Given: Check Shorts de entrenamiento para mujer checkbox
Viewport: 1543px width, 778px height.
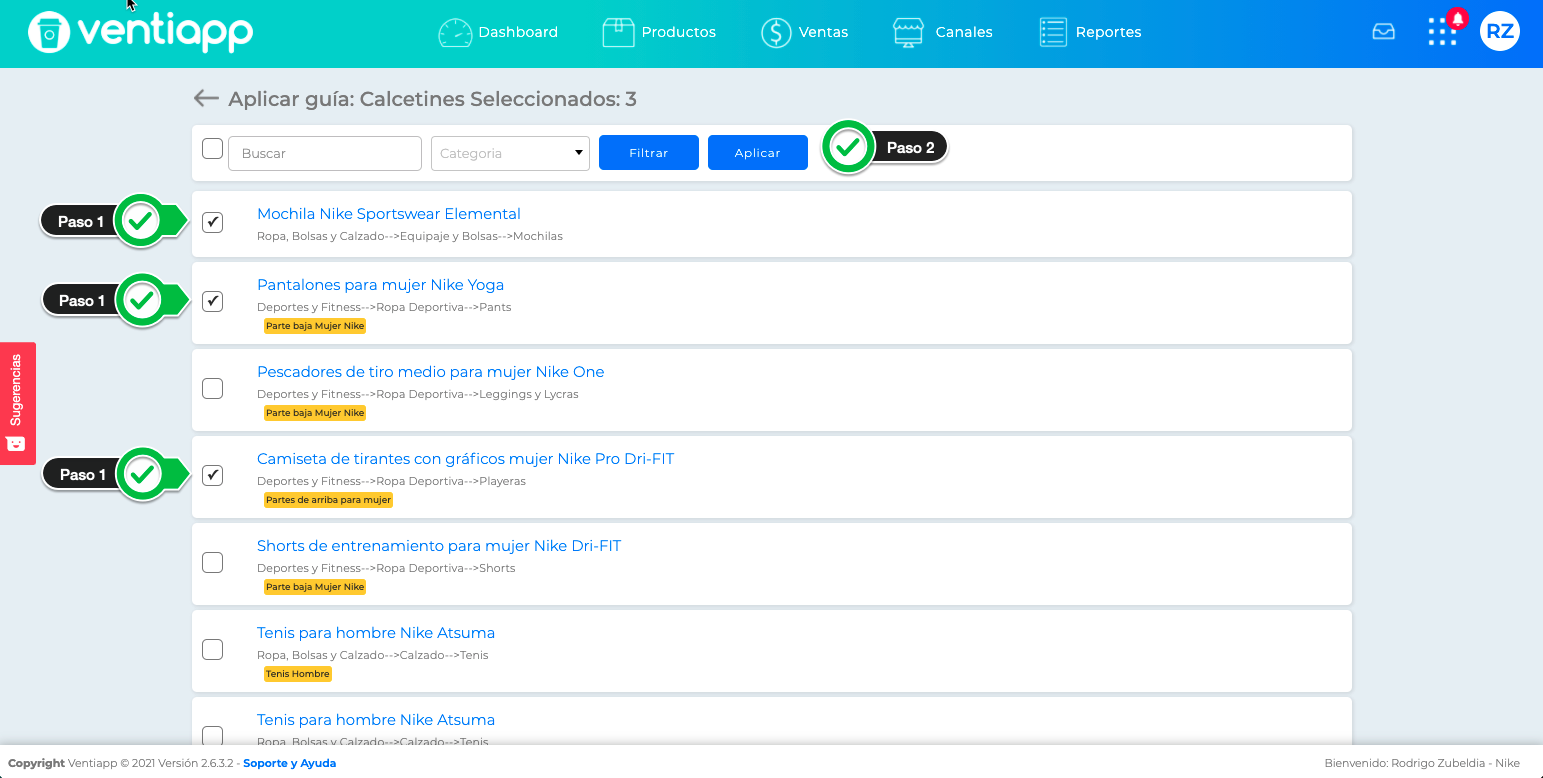Looking at the screenshot, I should [x=213, y=562].
